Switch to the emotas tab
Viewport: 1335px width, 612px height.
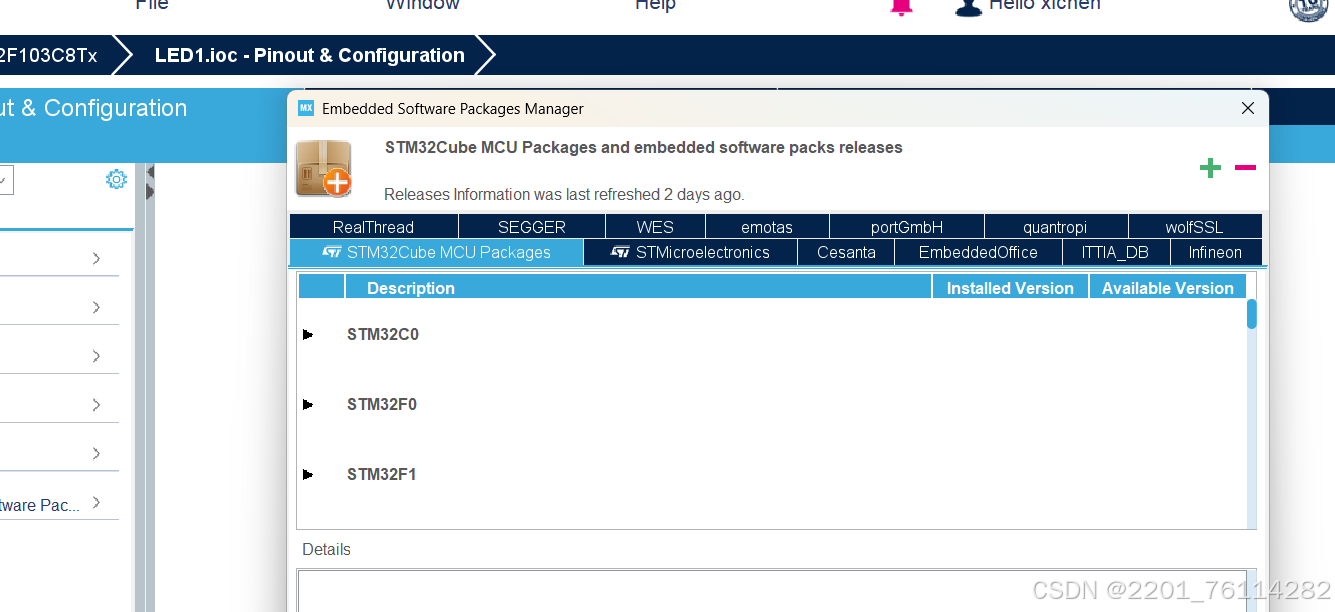point(767,227)
